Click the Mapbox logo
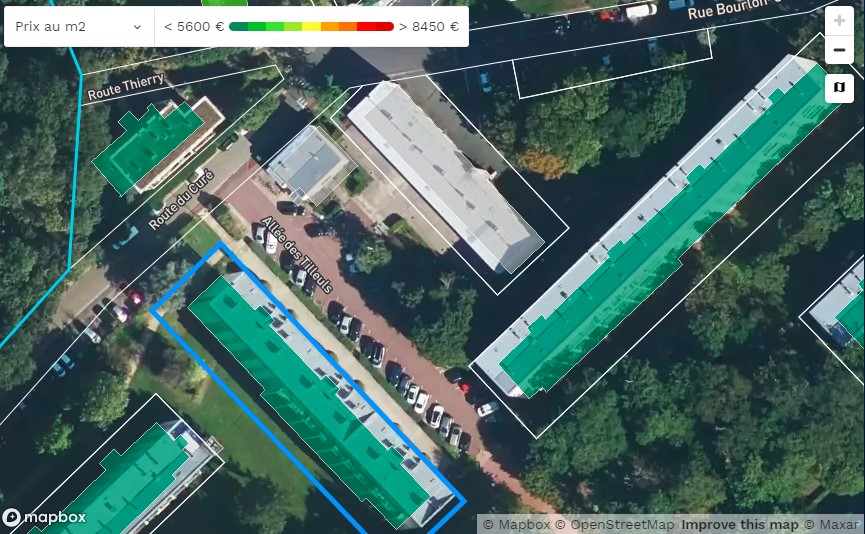The image size is (865, 534). pos(44,517)
